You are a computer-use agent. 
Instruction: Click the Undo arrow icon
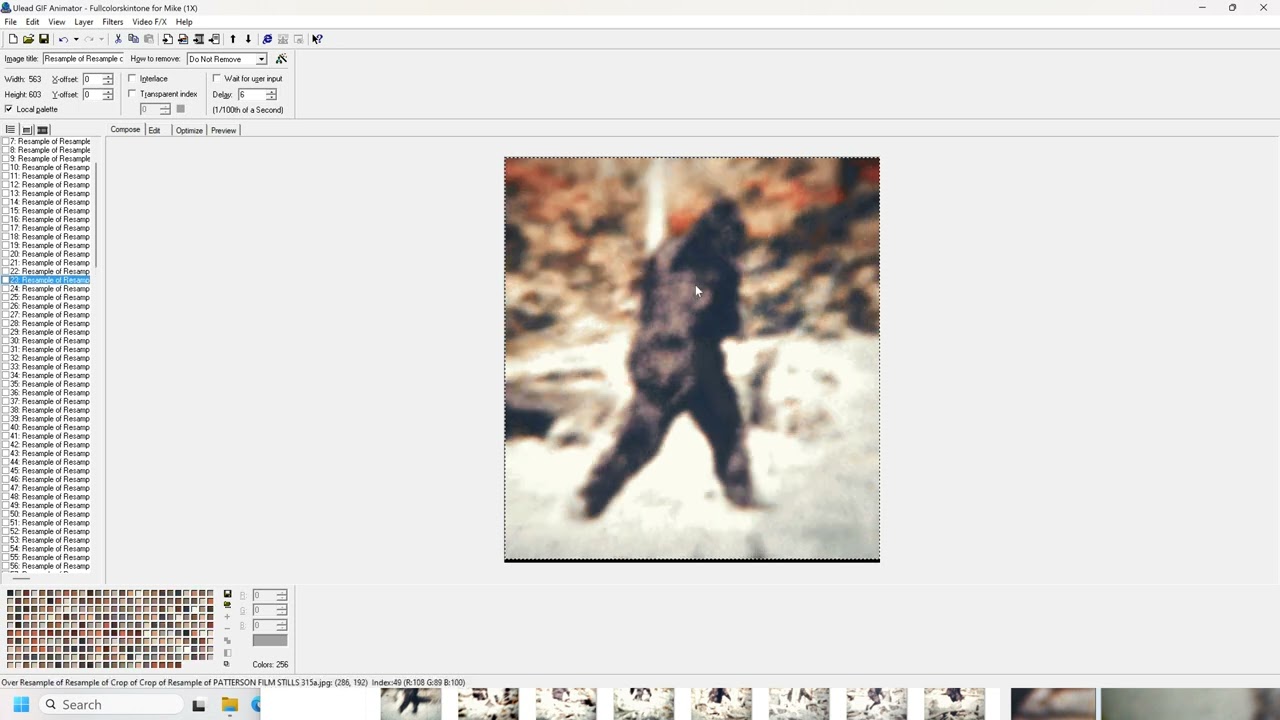coord(63,39)
